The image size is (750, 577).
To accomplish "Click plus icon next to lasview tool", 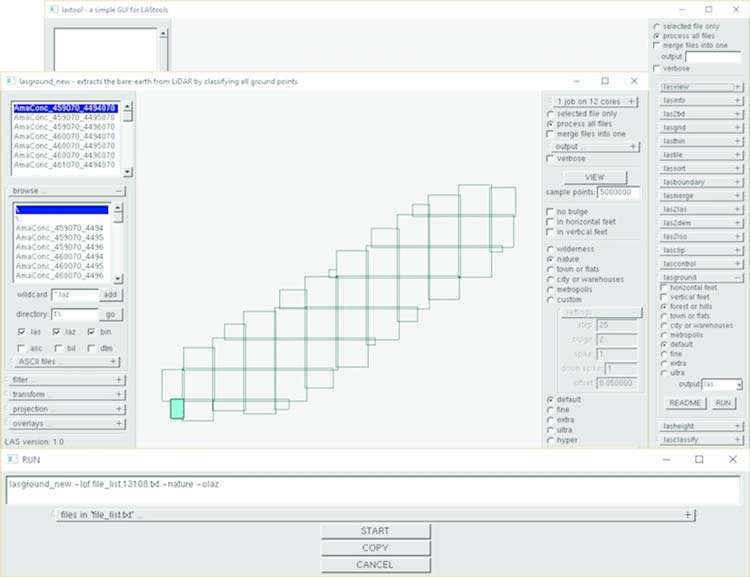I will click(x=738, y=87).
